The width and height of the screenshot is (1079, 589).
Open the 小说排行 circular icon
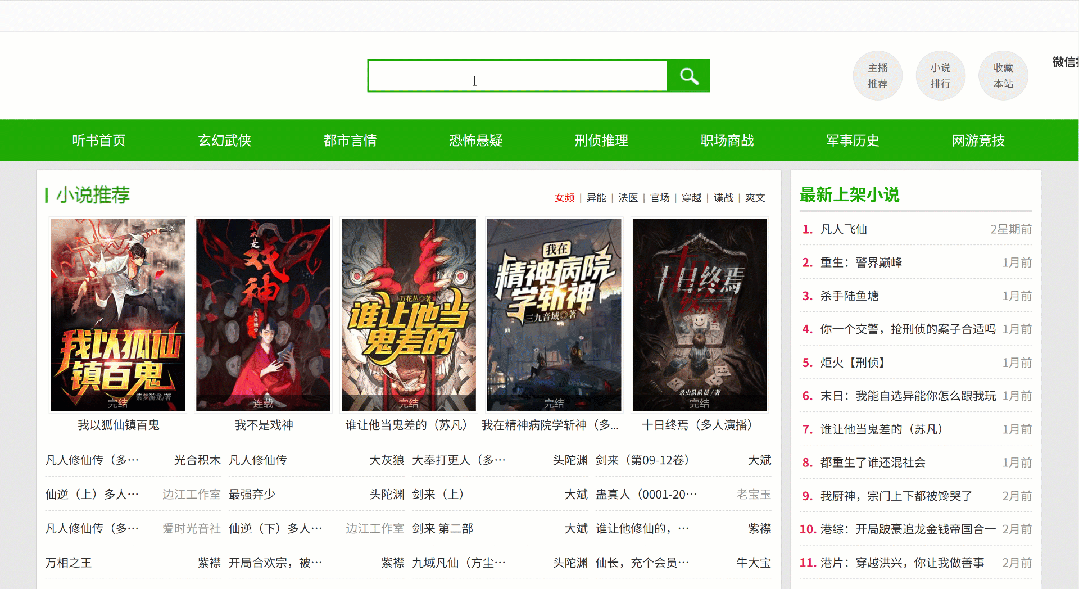940,75
